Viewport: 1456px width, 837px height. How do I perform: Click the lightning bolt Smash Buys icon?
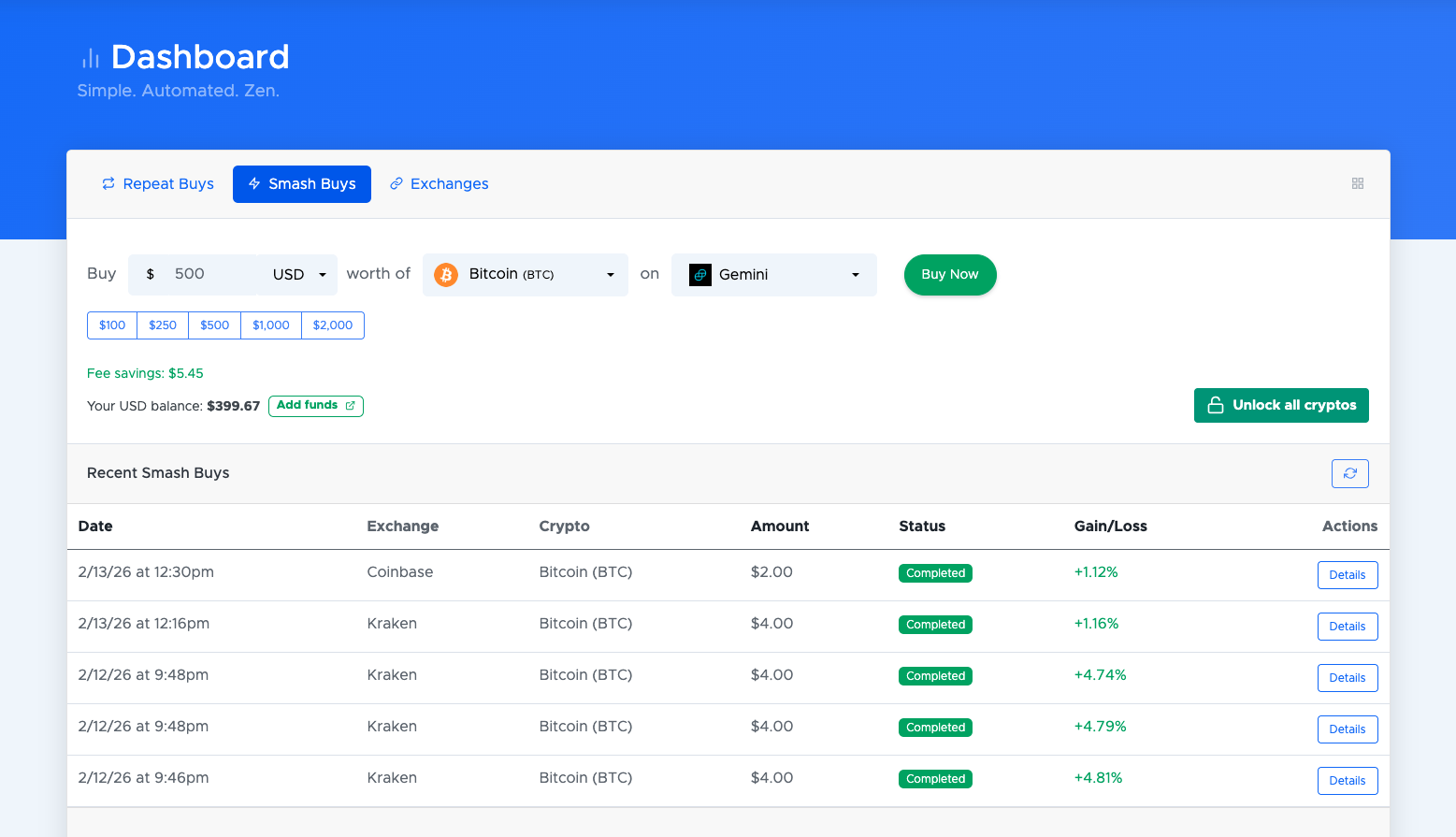tap(254, 184)
